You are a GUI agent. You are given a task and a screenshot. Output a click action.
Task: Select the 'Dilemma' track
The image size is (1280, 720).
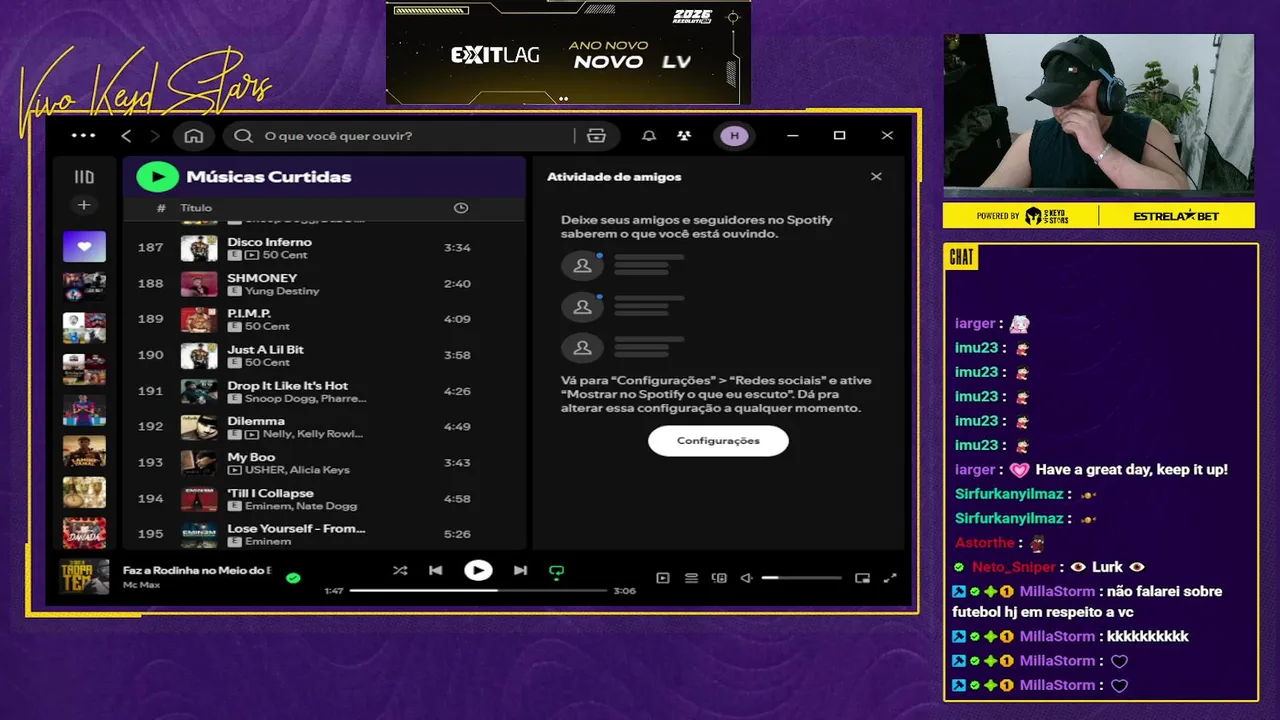point(256,422)
